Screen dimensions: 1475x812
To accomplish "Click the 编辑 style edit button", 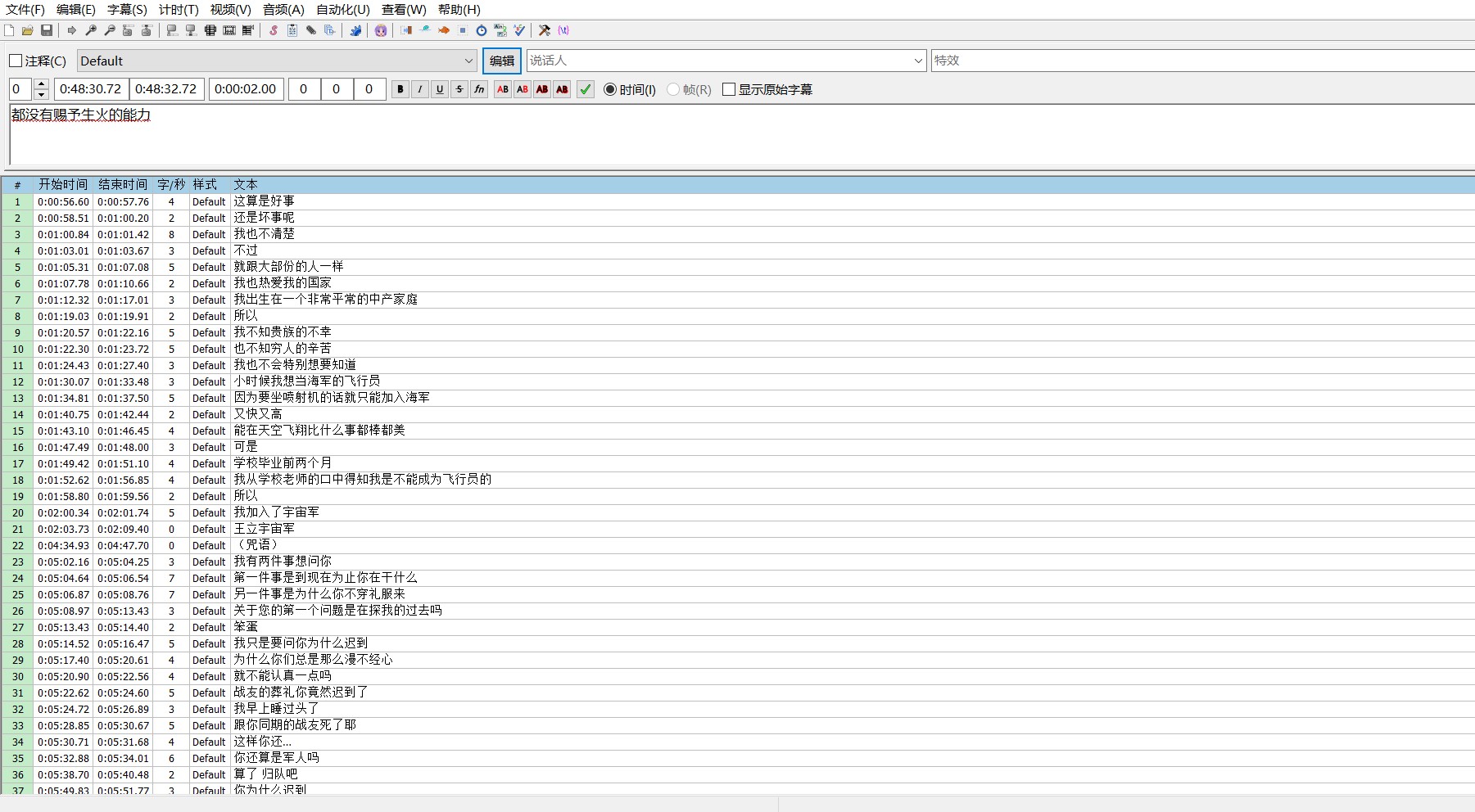I will pos(501,61).
